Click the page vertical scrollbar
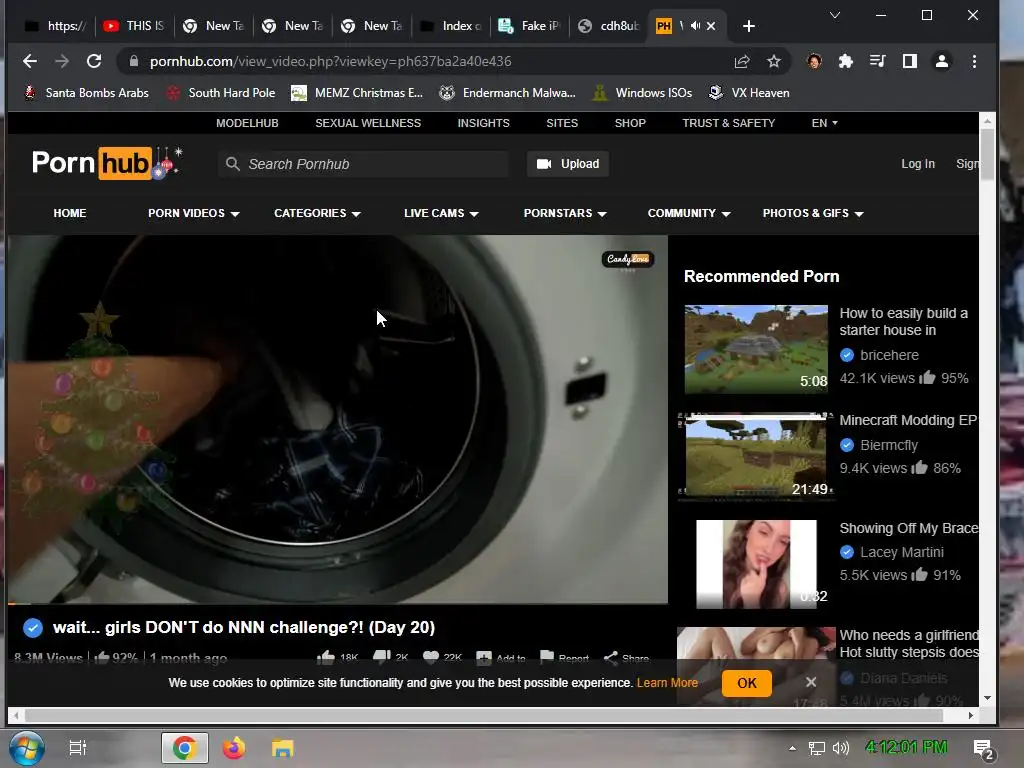Image resolution: width=1024 pixels, height=768 pixels. point(987,154)
